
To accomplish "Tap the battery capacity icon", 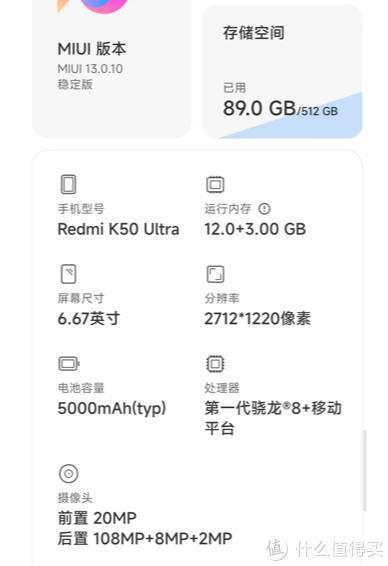I will (x=69, y=363).
